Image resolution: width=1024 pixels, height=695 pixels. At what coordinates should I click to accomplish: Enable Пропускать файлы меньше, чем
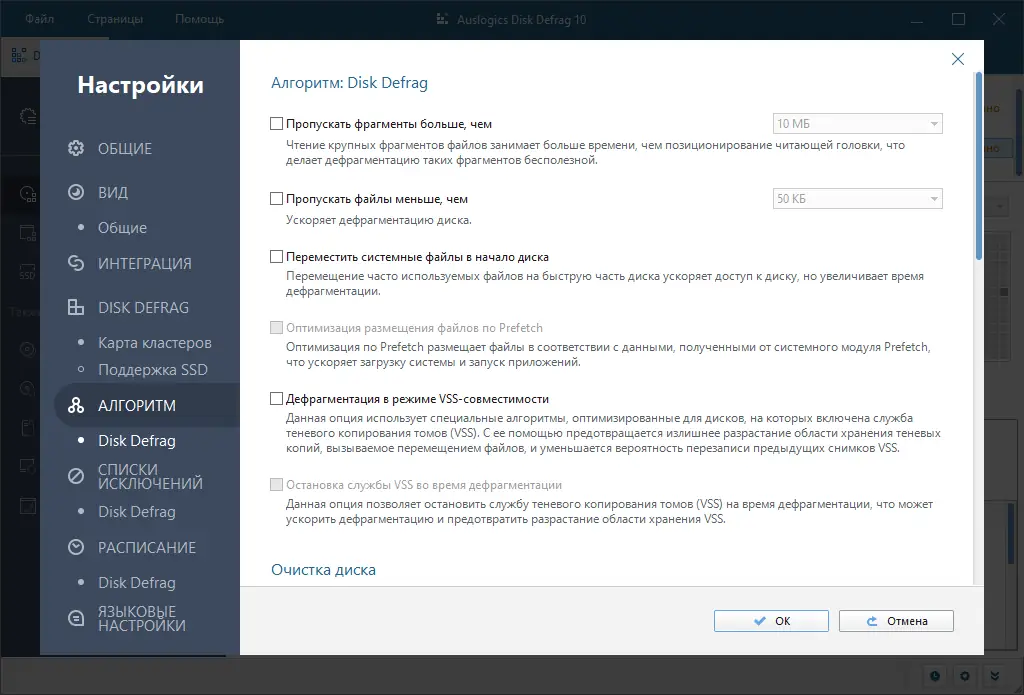pos(276,199)
